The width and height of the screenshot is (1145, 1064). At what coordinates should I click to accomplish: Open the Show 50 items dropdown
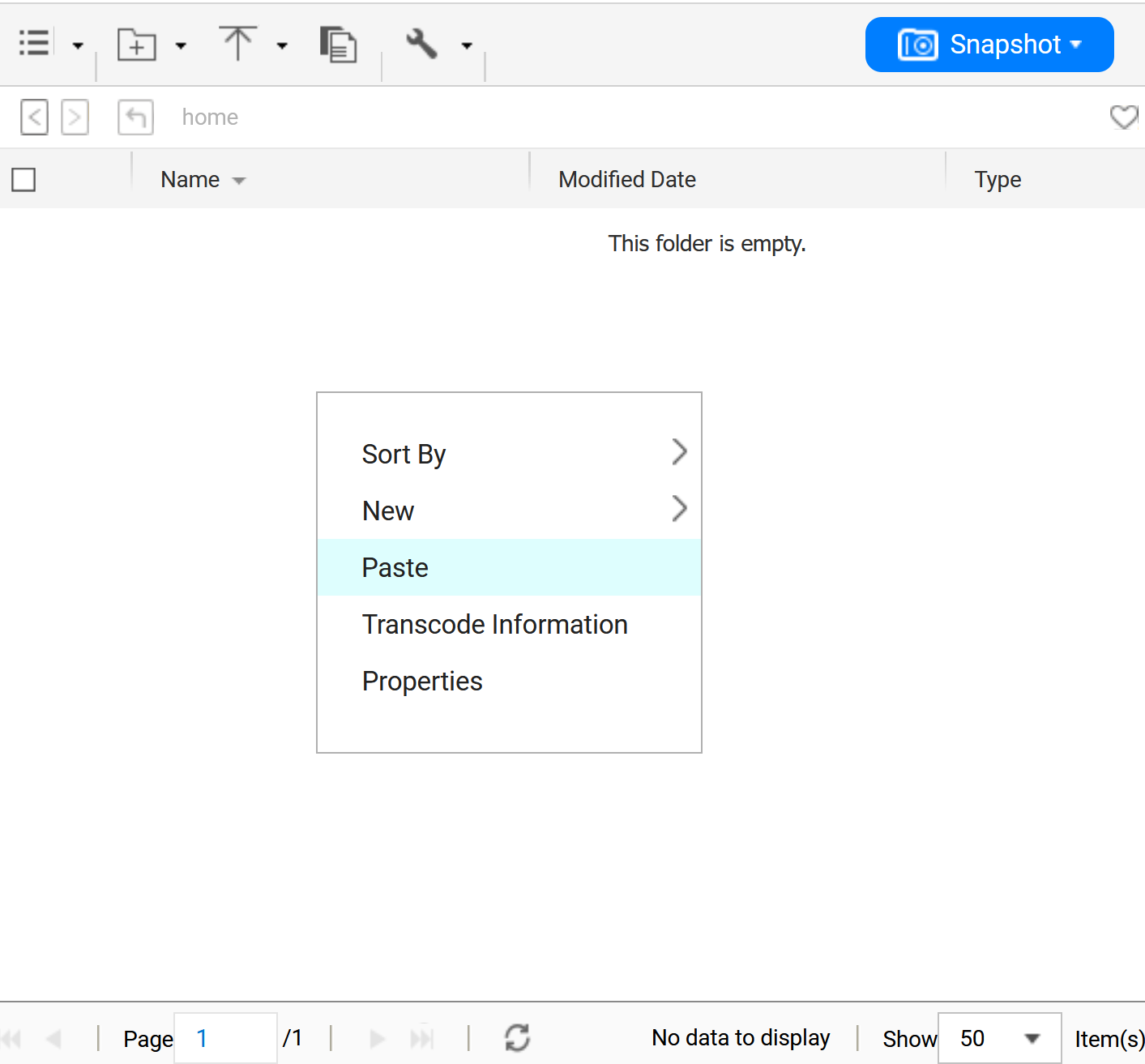[999, 1038]
